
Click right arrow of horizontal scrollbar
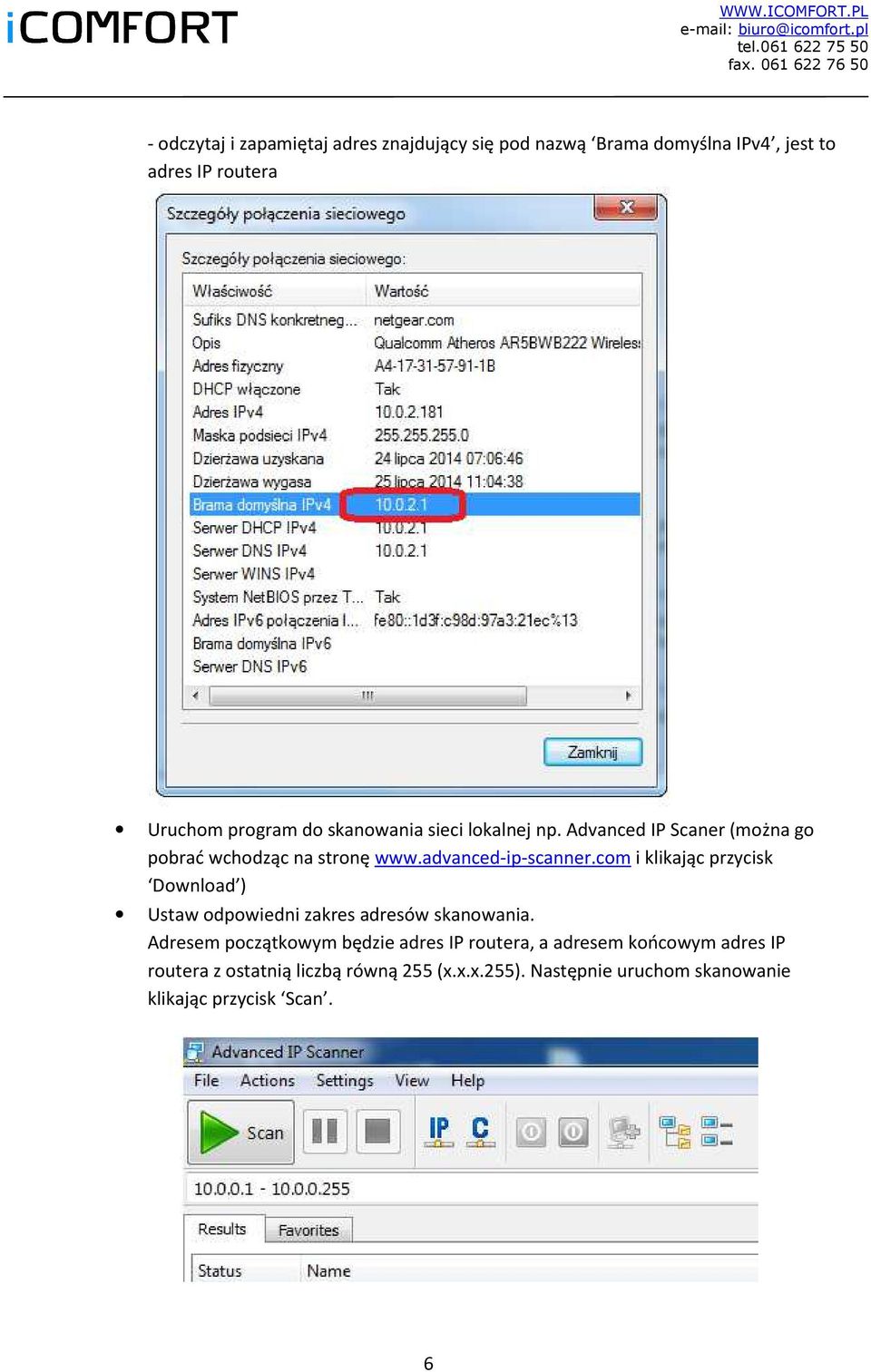pos(629,696)
